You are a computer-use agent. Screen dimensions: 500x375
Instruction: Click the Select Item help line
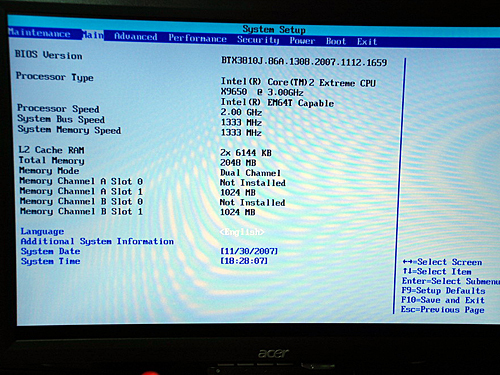click(437, 272)
